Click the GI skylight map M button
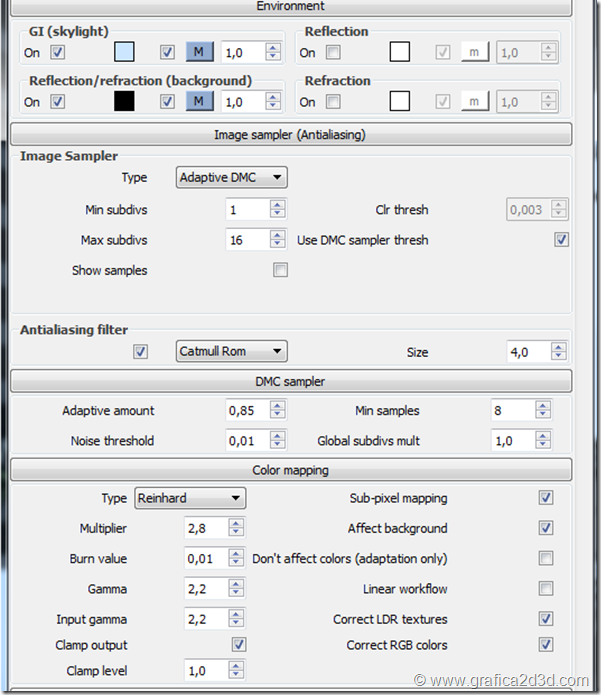The image size is (601, 695). [x=199, y=52]
